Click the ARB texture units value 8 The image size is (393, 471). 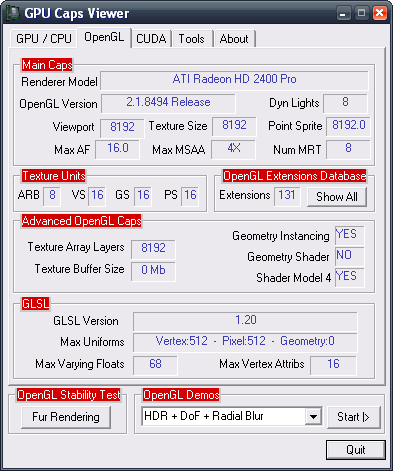click(52, 196)
